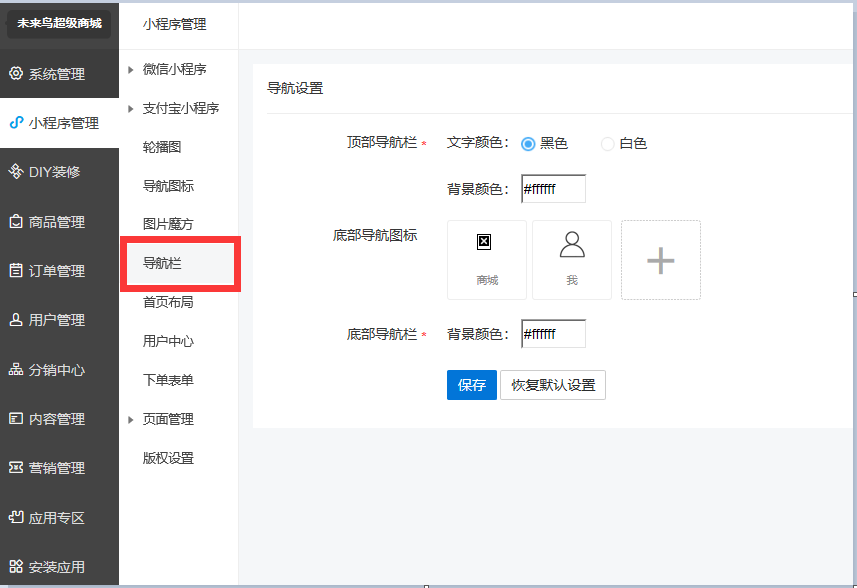Click the DIY装修 layers icon

coord(15,172)
